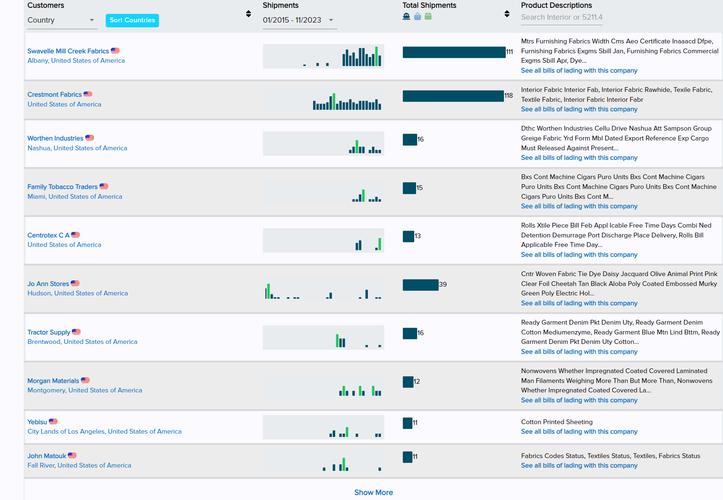Click Nashua, United States of America location text

click(77, 148)
